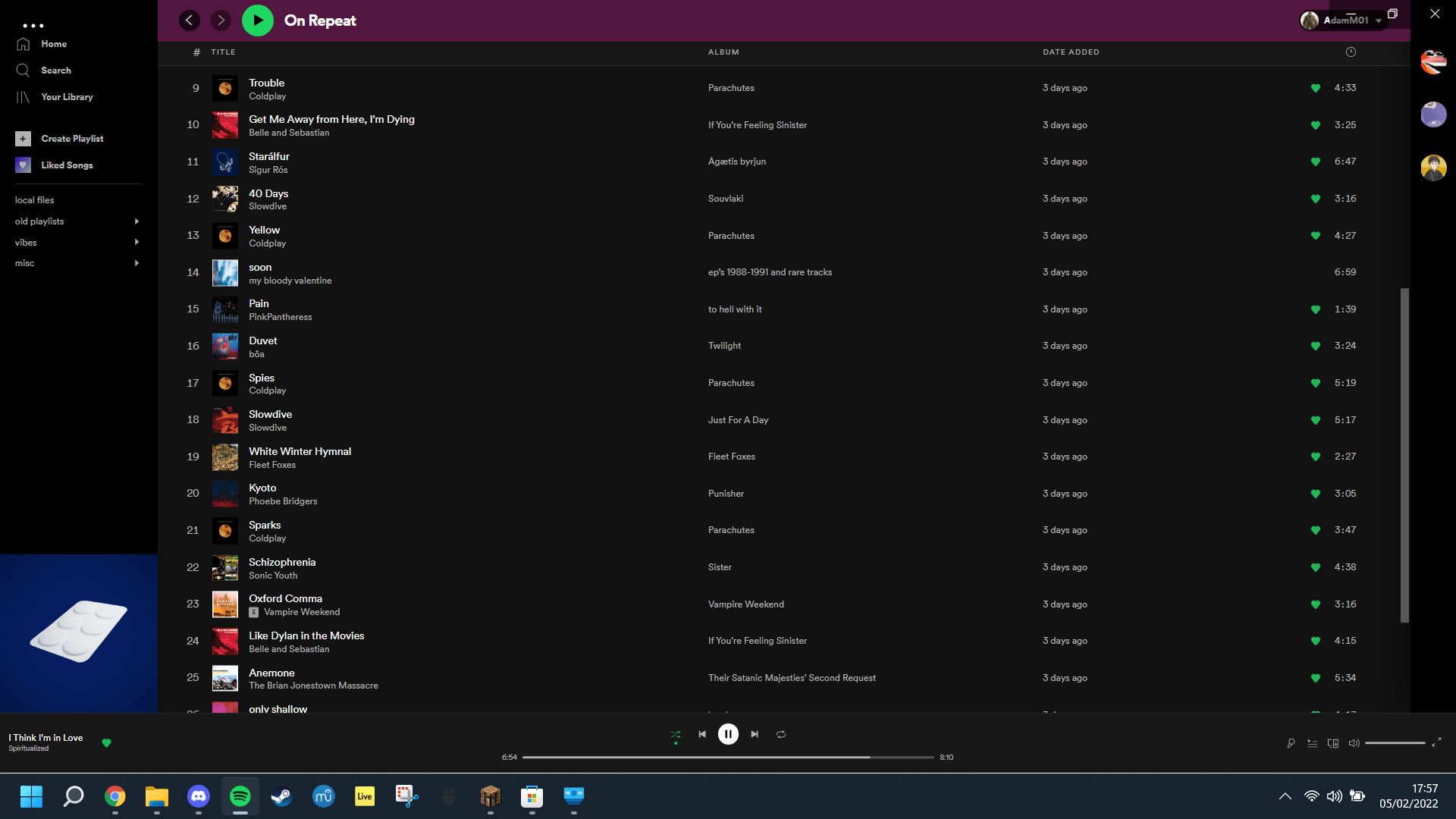Open the lyrics view
This screenshot has width=1456, height=819.
tap(1291, 743)
